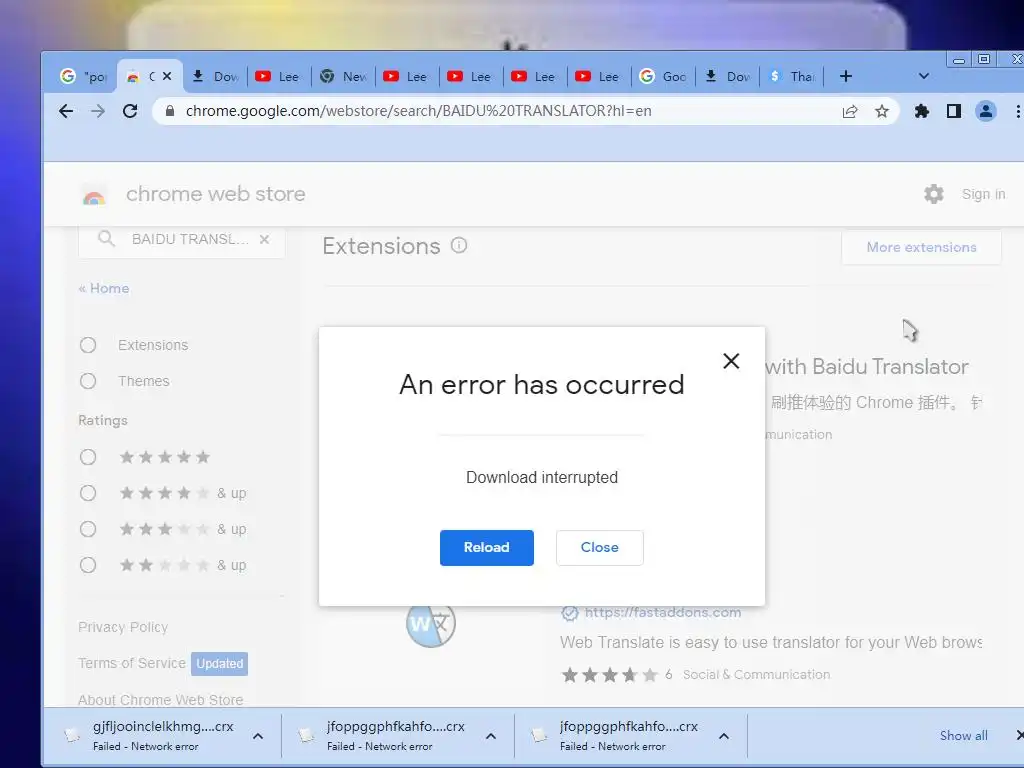The width and height of the screenshot is (1024, 768).
Task: Click the Reload button in error dialog
Action: (487, 547)
